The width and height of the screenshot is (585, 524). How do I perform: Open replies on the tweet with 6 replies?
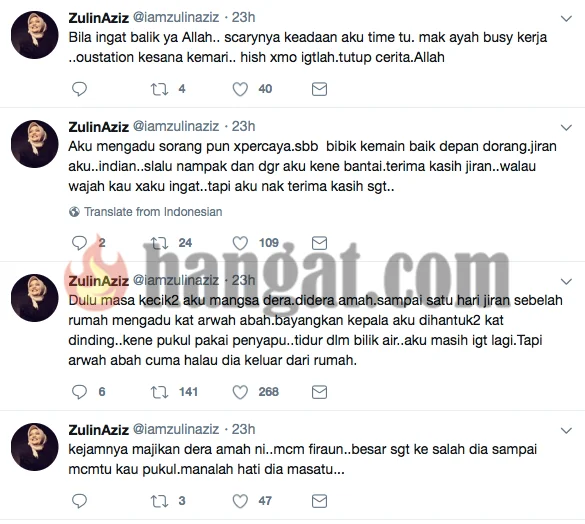coord(79,392)
